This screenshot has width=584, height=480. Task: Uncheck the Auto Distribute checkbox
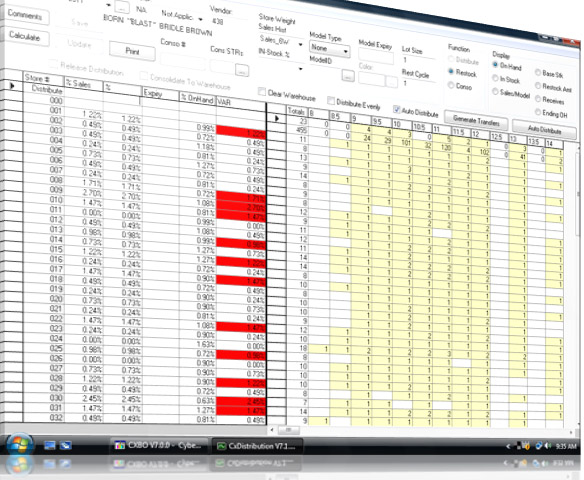pos(396,109)
